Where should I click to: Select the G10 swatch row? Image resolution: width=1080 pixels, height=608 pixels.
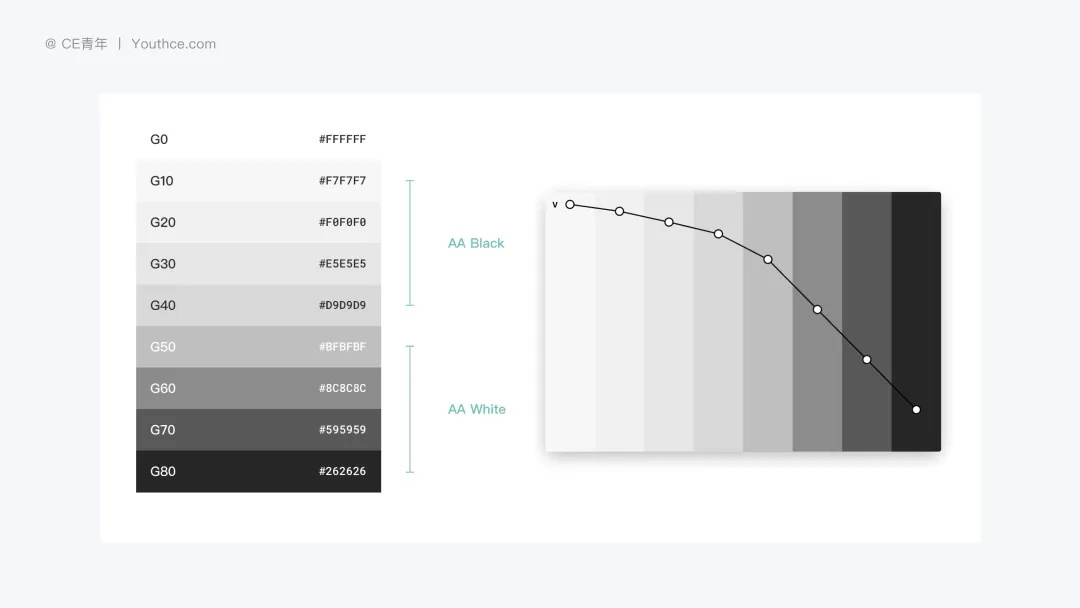tap(258, 180)
